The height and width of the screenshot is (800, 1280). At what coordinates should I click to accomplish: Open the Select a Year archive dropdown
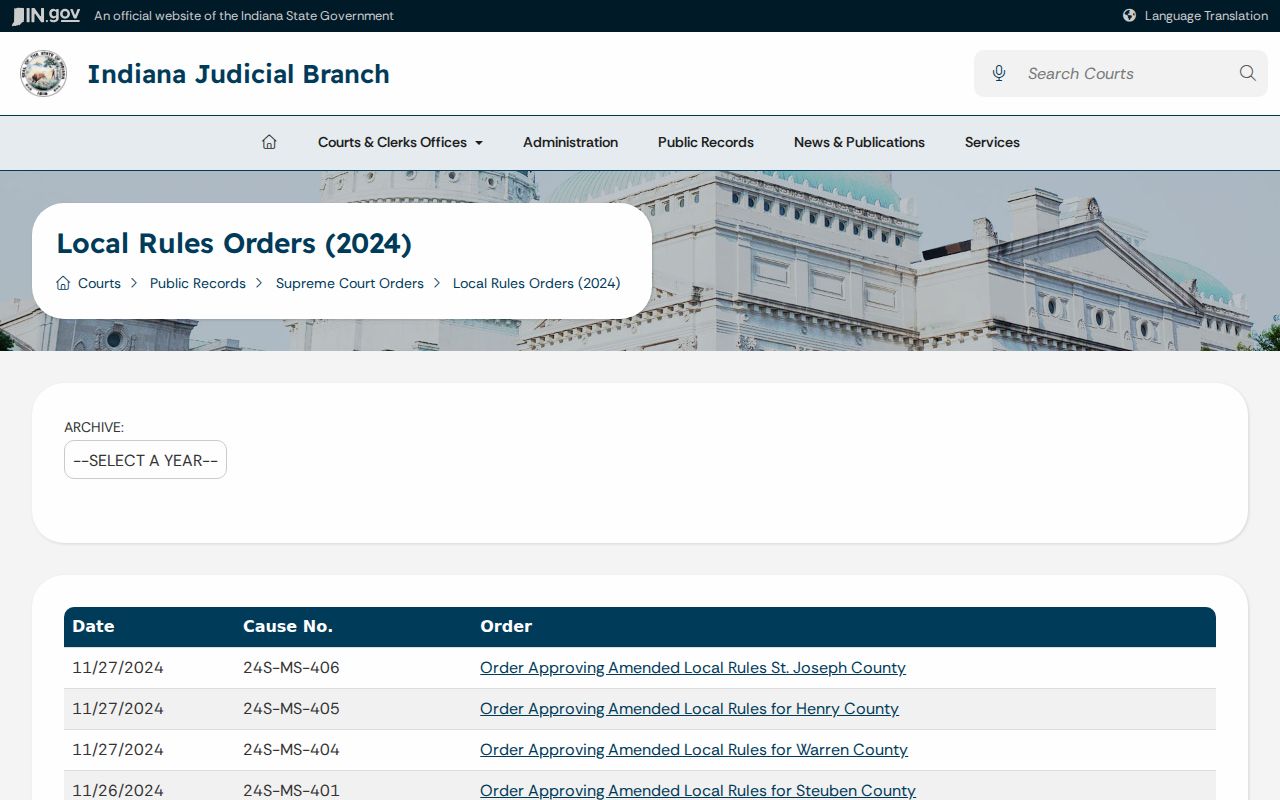point(145,460)
